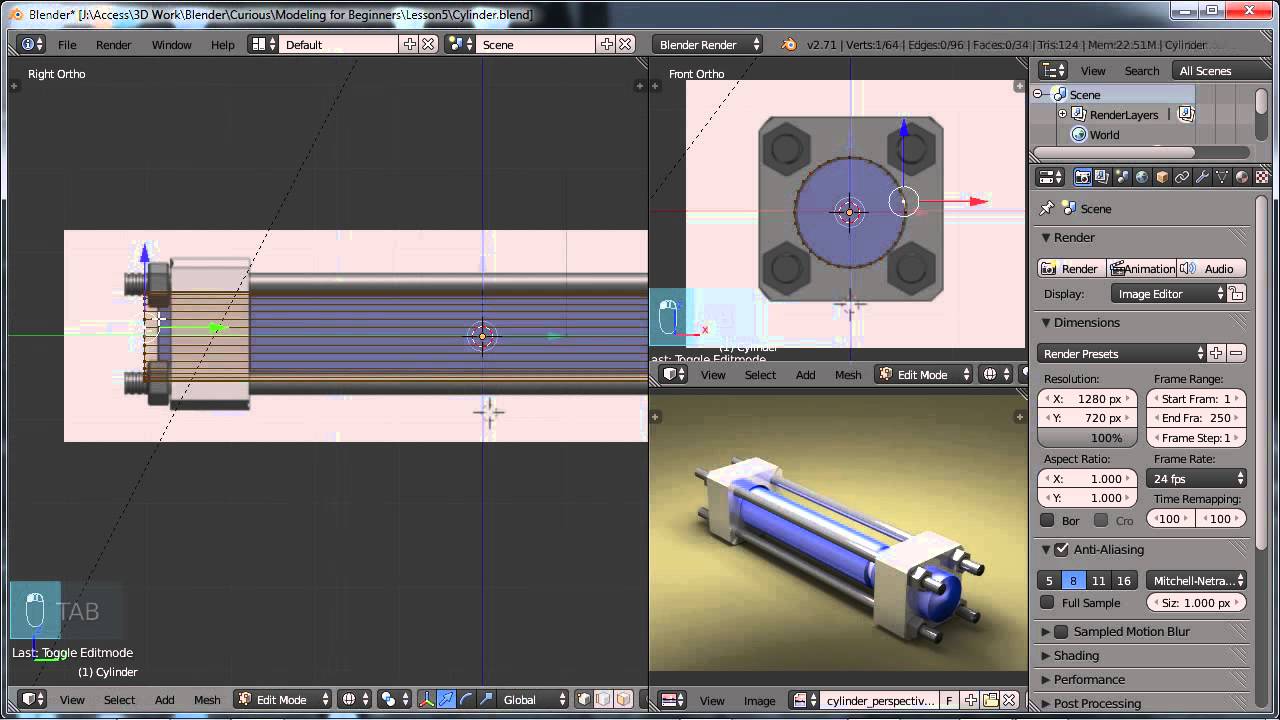Click the resolution 100% percentage slider

pos(1087,438)
